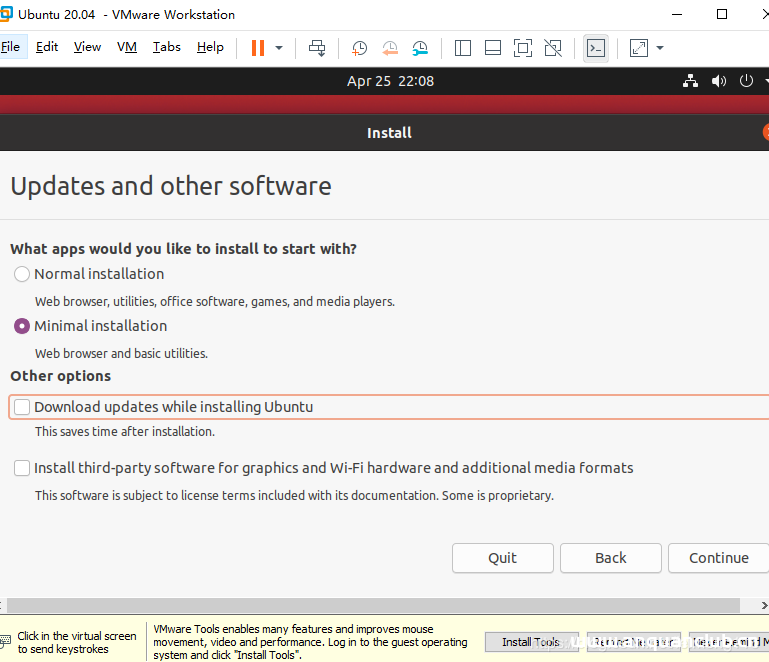Enable Download updates while installing Ubuntu
The width and height of the screenshot is (769, 662).
(22, 407)
